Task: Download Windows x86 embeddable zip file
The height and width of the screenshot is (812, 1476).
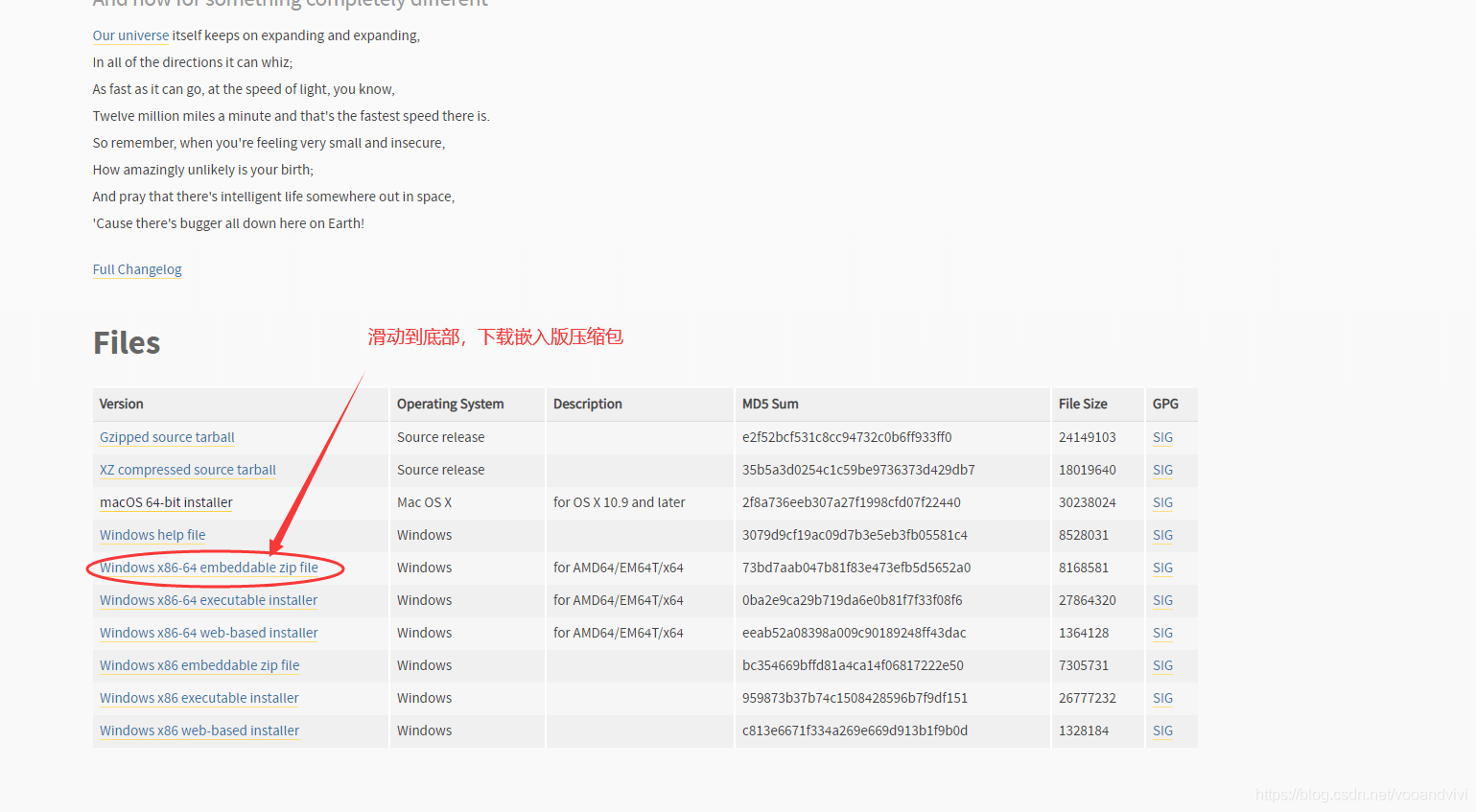Action: point(199,665)
